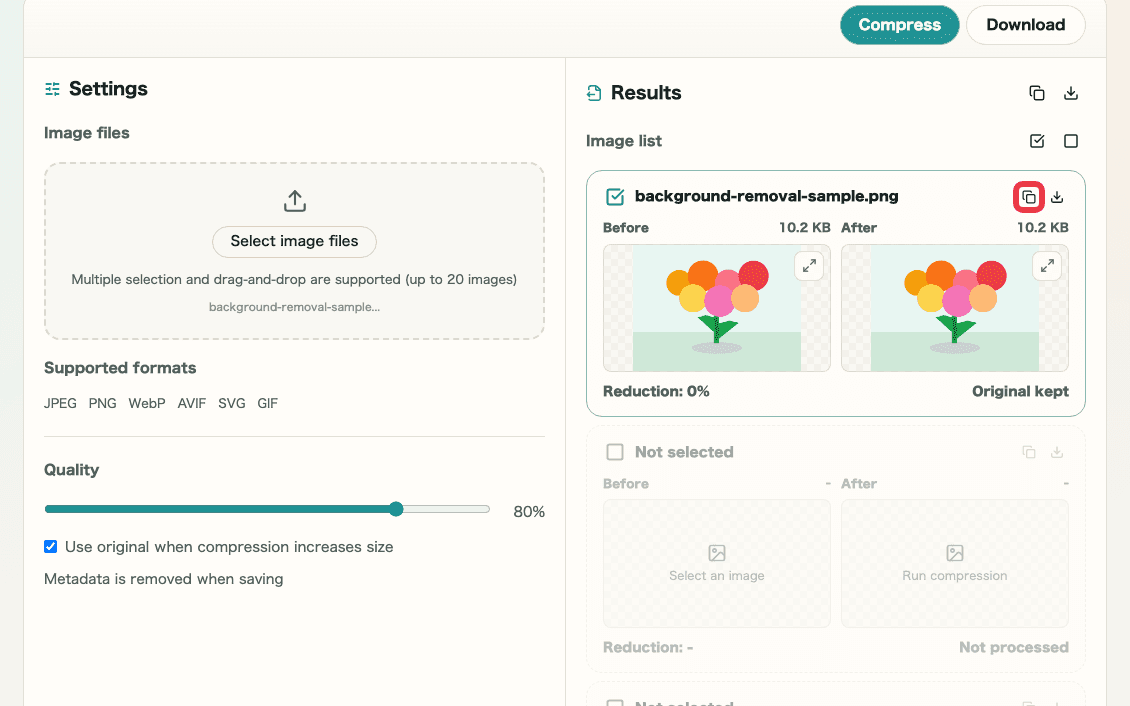The height and width of the screenshot is (706, 1130).
Task: Click the upload arrow icon in the drop zone
Action: (x=295, y=201)
